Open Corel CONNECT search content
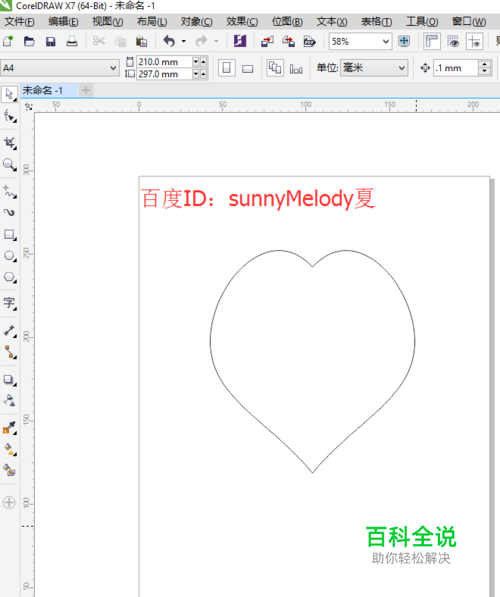 [240, 41]
